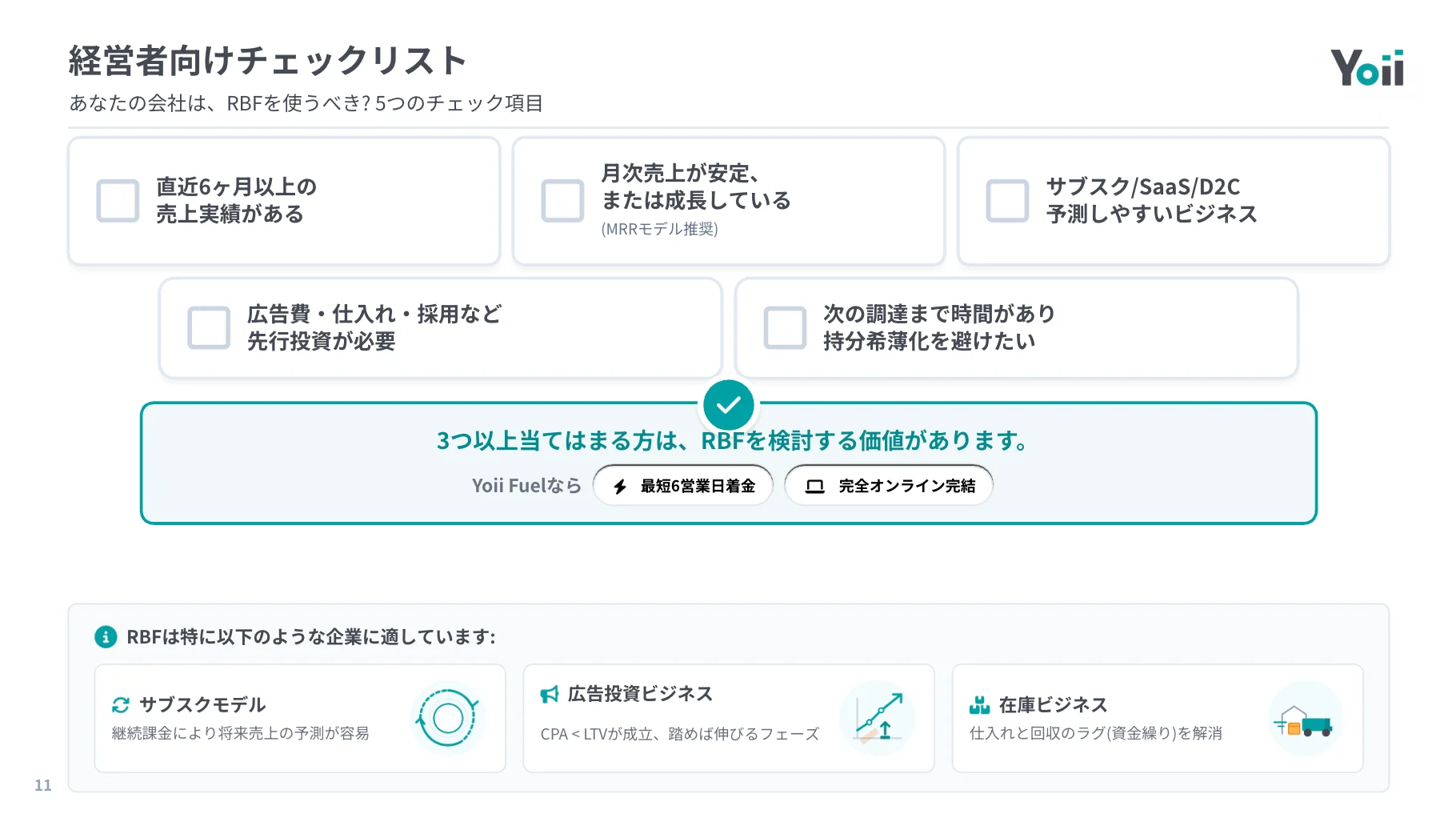Image resolution: width=1456 pixels, height=818 pixels.
Task: Click the サブスクモデル card title
Action: coord(202,704)
